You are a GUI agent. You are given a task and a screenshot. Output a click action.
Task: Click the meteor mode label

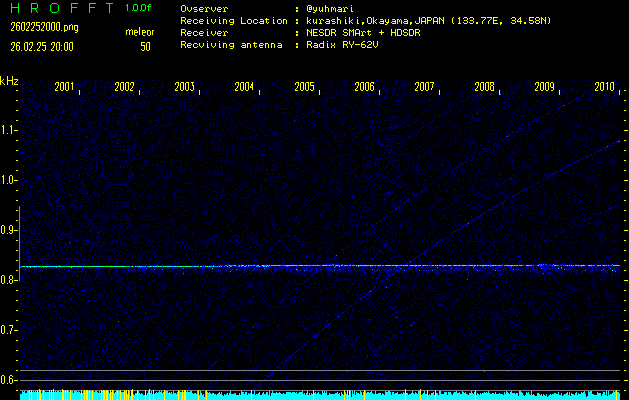click(139, 32)
